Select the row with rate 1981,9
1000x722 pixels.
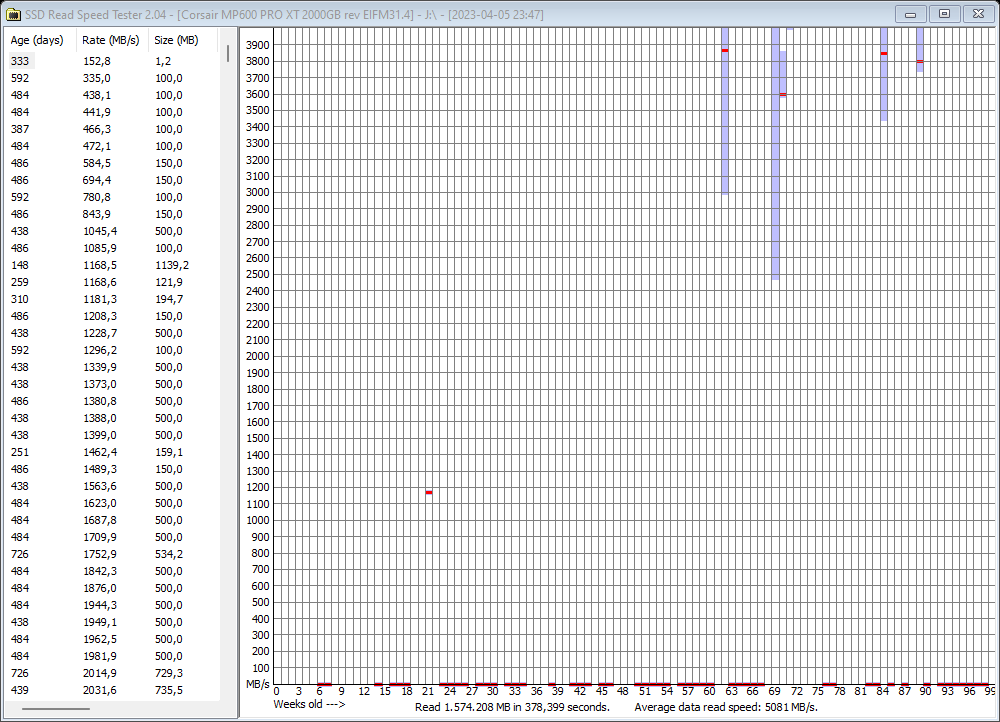112,656
